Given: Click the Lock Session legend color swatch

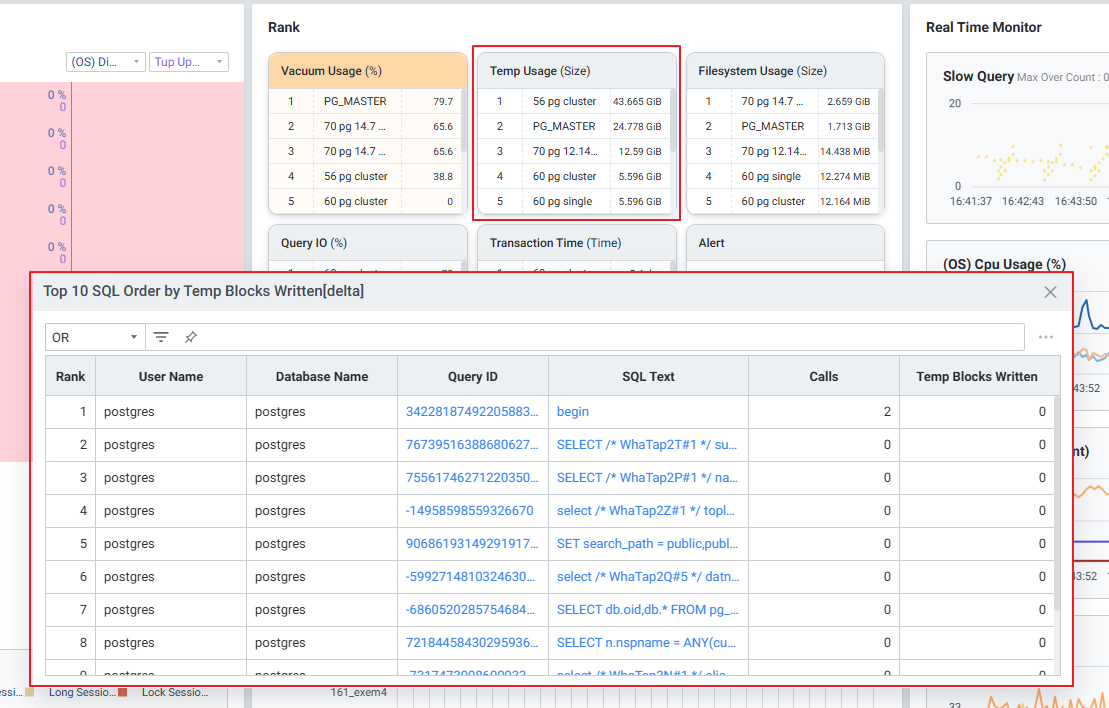Looking at the screenshot, I should point(123,692).
